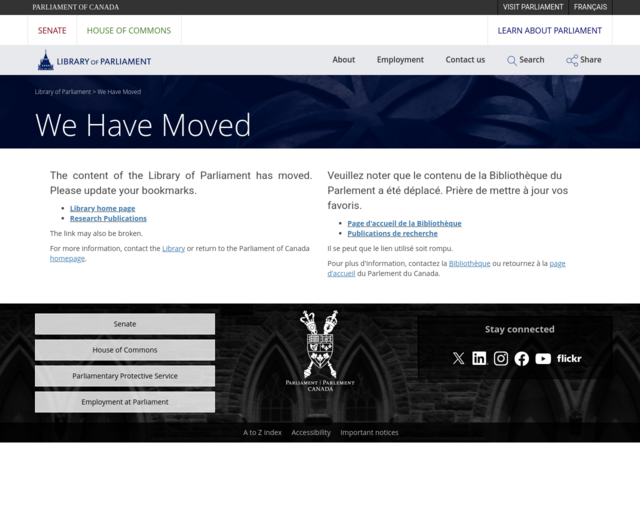640x512 pixels.
Task: Click the Share network icon
Action: click(x=572, y=60)
